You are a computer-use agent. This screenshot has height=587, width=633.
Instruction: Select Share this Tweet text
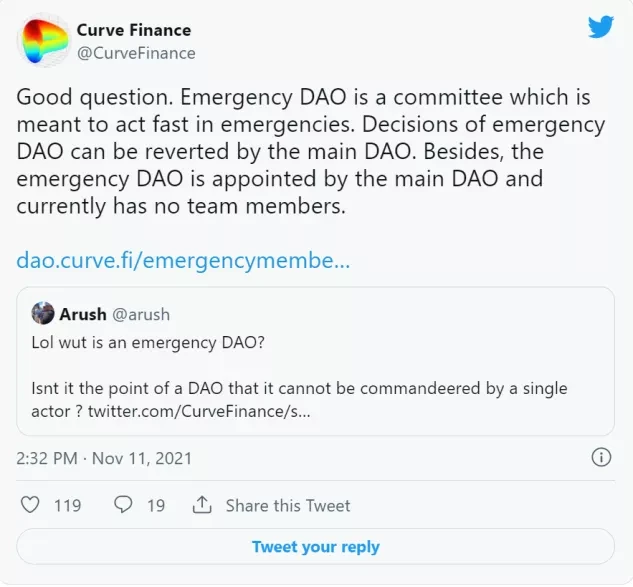coord(288,505)
